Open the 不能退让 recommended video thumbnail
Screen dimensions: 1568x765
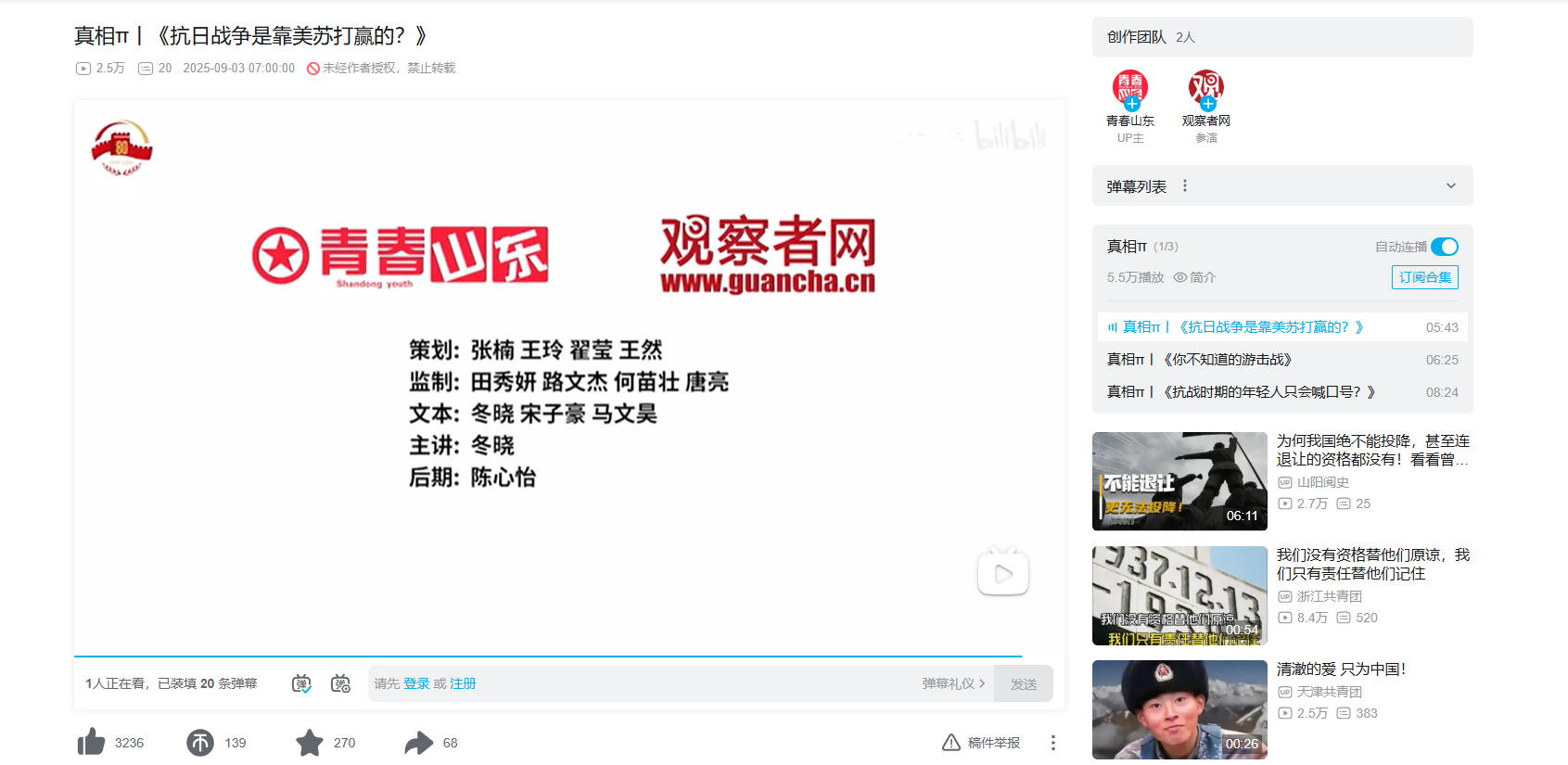coord(1179,481)
